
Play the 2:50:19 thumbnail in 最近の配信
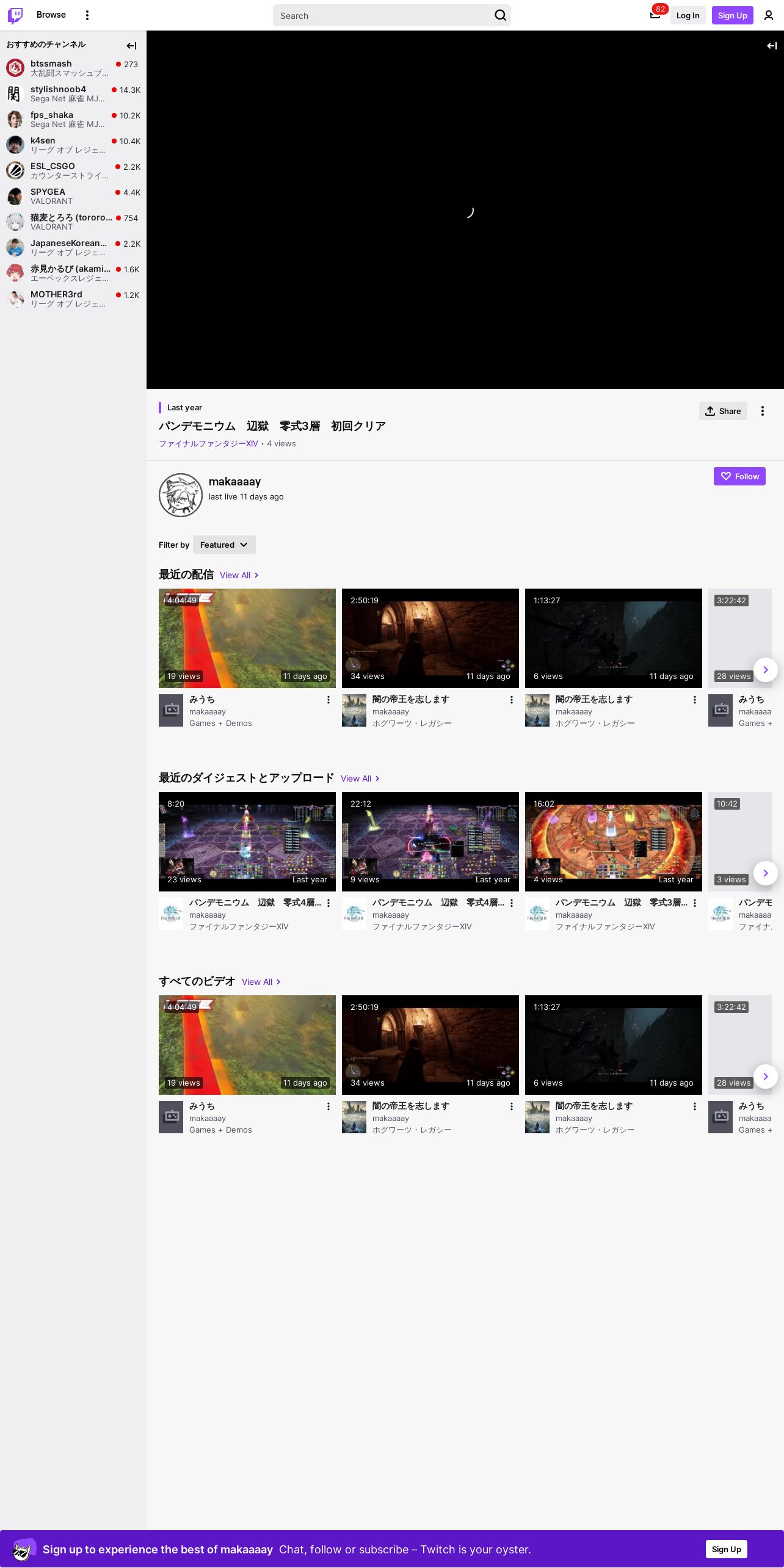point(430,638)
